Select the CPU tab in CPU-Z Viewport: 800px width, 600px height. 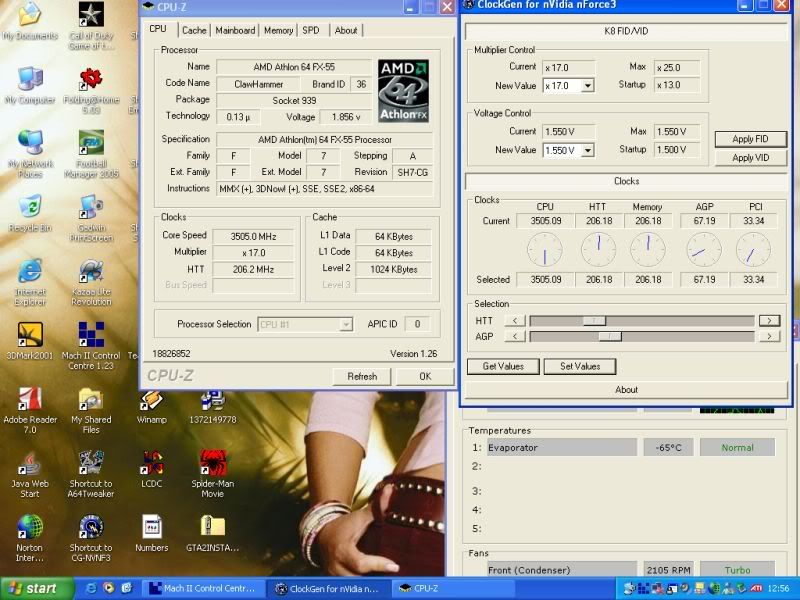(x=158, y=29)
